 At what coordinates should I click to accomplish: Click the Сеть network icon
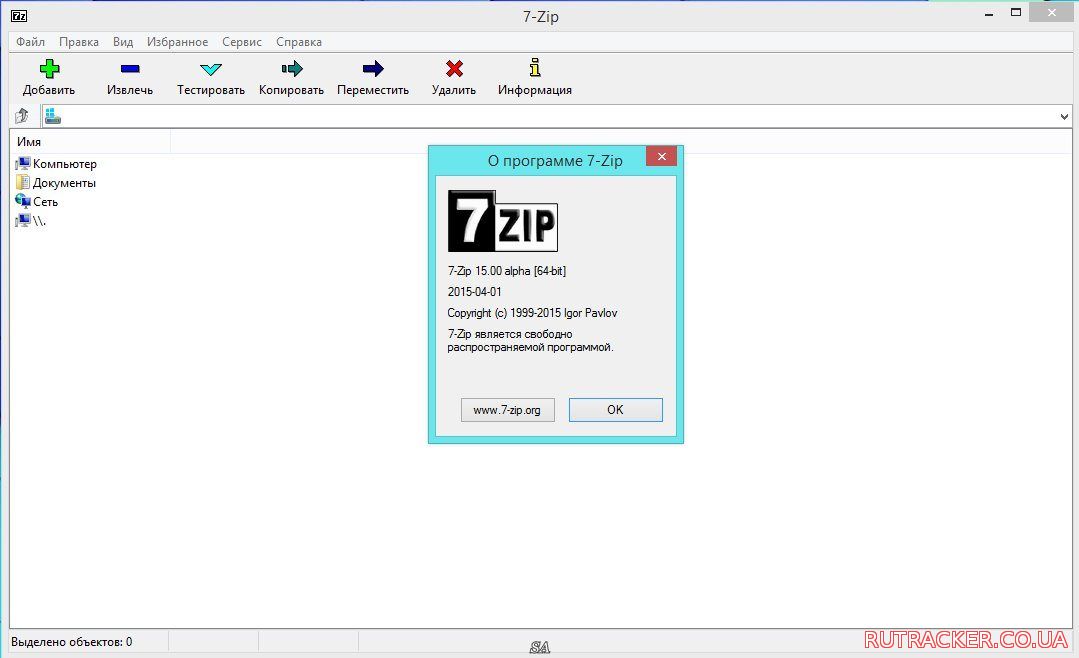(23, 201)
